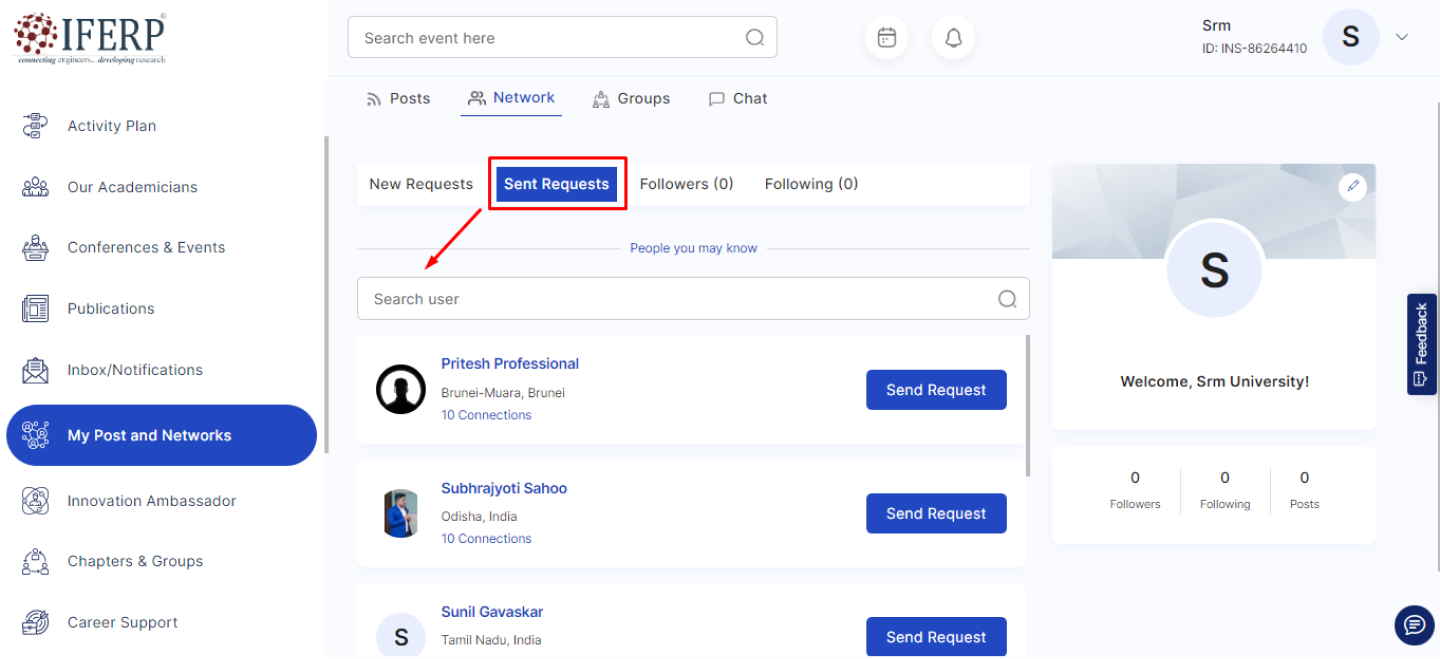Viewport: 1440px width, 659px height.
Task: Click the Feedback side tab
Action: pos(1421,344)
